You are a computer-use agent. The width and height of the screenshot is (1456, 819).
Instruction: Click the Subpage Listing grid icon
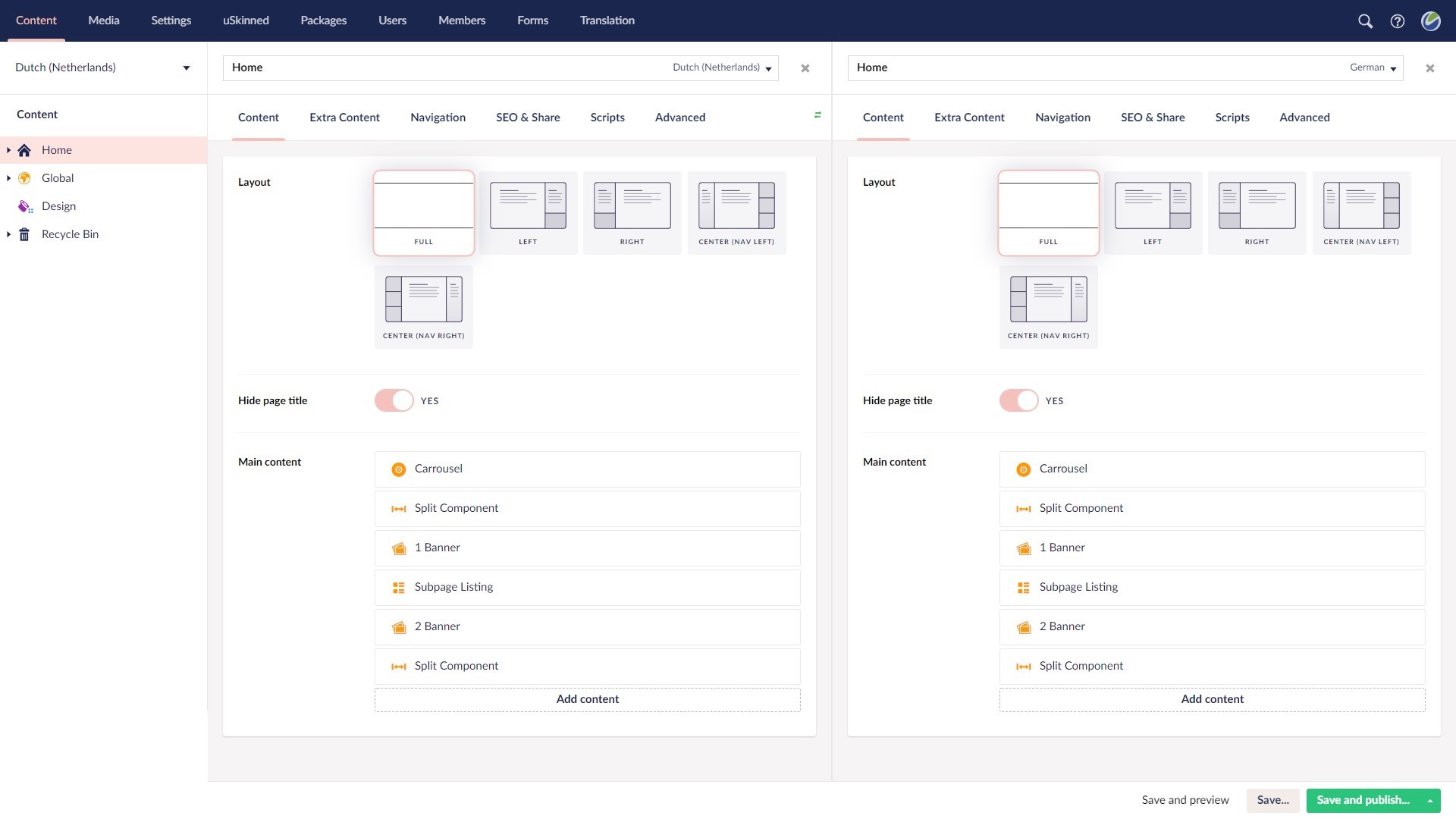pos(398,587)
